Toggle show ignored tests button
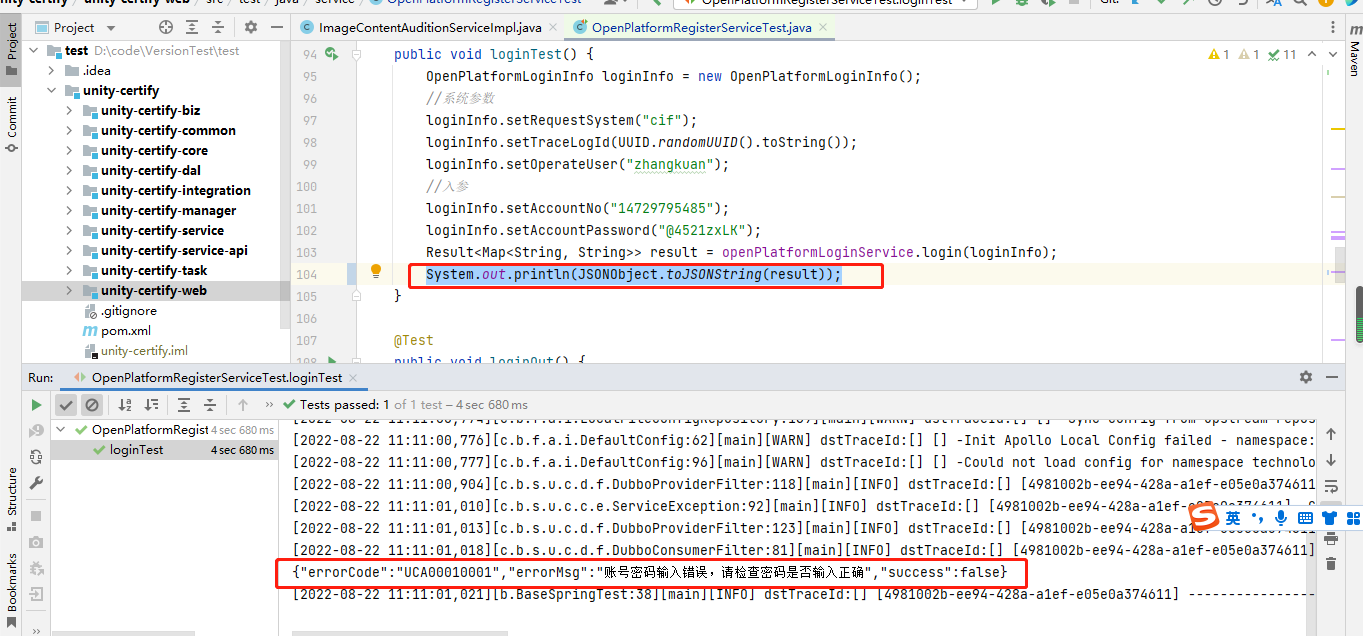The height and width of the screenshot is (636, 1363). [91, 405]
